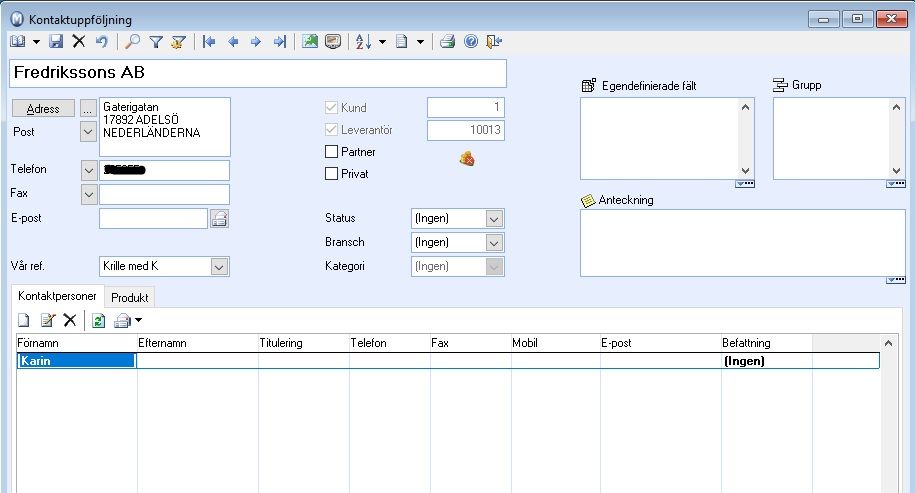Open Help via question mark icon
The width and height of the screenshot is (915, 493).
(x=470, y=42)
